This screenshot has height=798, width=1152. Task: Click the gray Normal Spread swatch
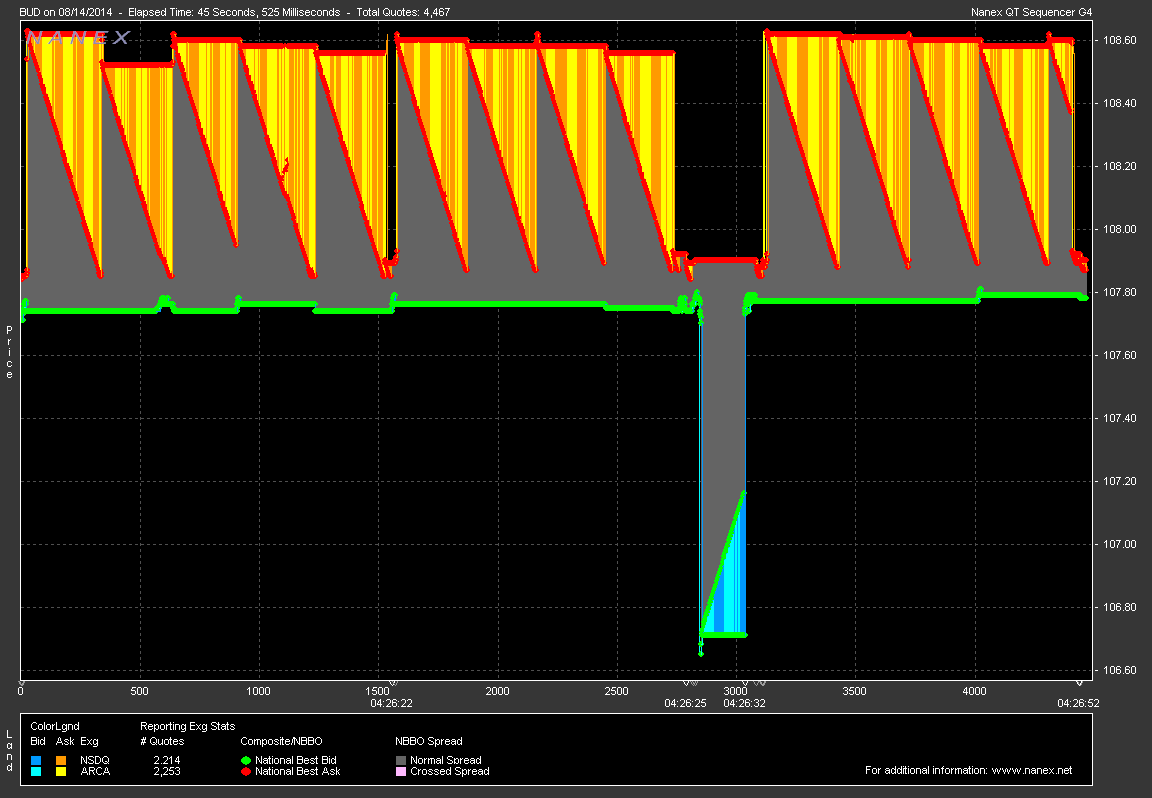(400, 761)
